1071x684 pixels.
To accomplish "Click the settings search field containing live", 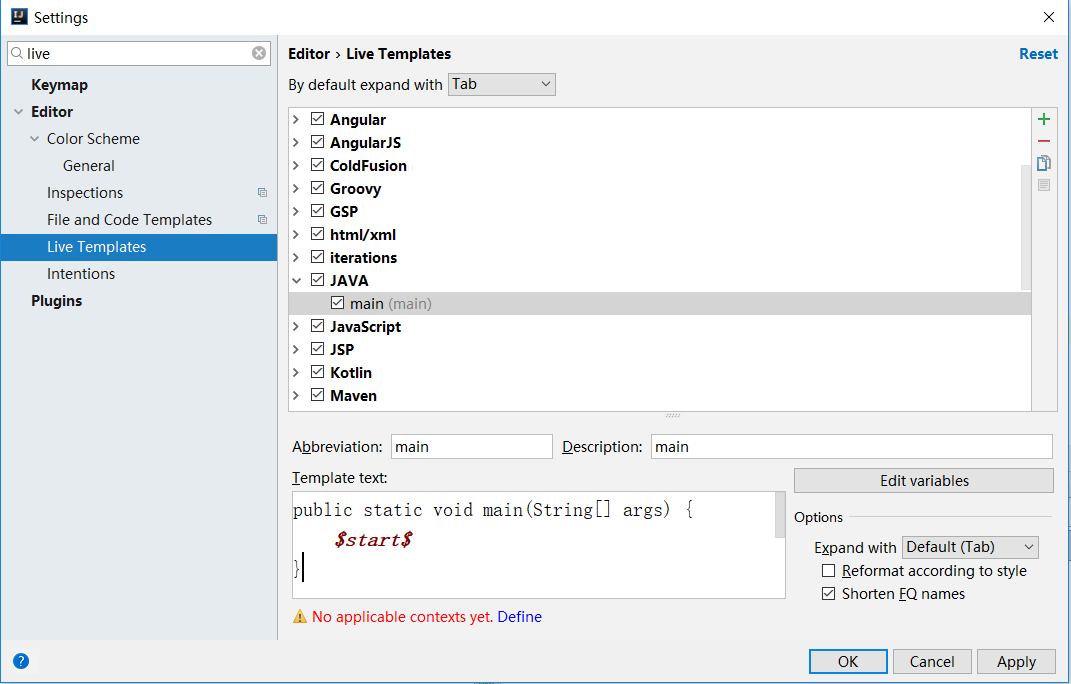I will [139, 53].
